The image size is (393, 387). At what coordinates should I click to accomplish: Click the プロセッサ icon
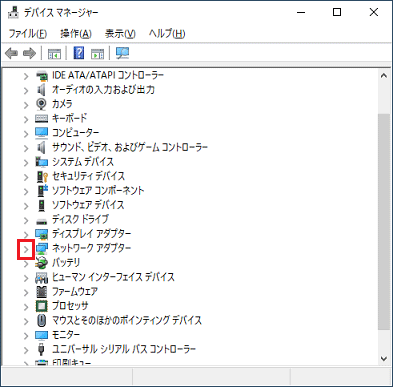point(42,306)
